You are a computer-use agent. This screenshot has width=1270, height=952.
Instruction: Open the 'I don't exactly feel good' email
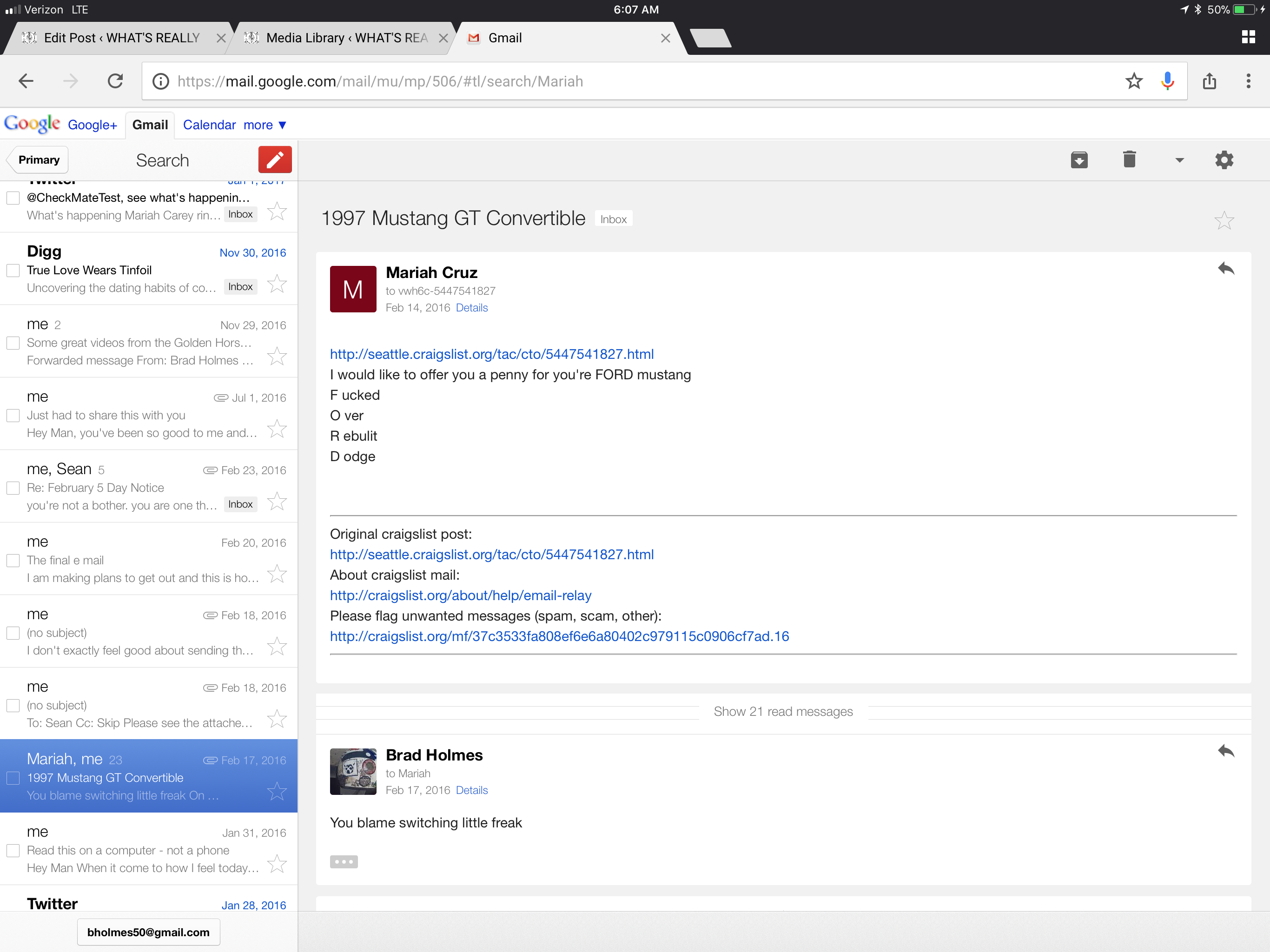(x=149, y=632)
